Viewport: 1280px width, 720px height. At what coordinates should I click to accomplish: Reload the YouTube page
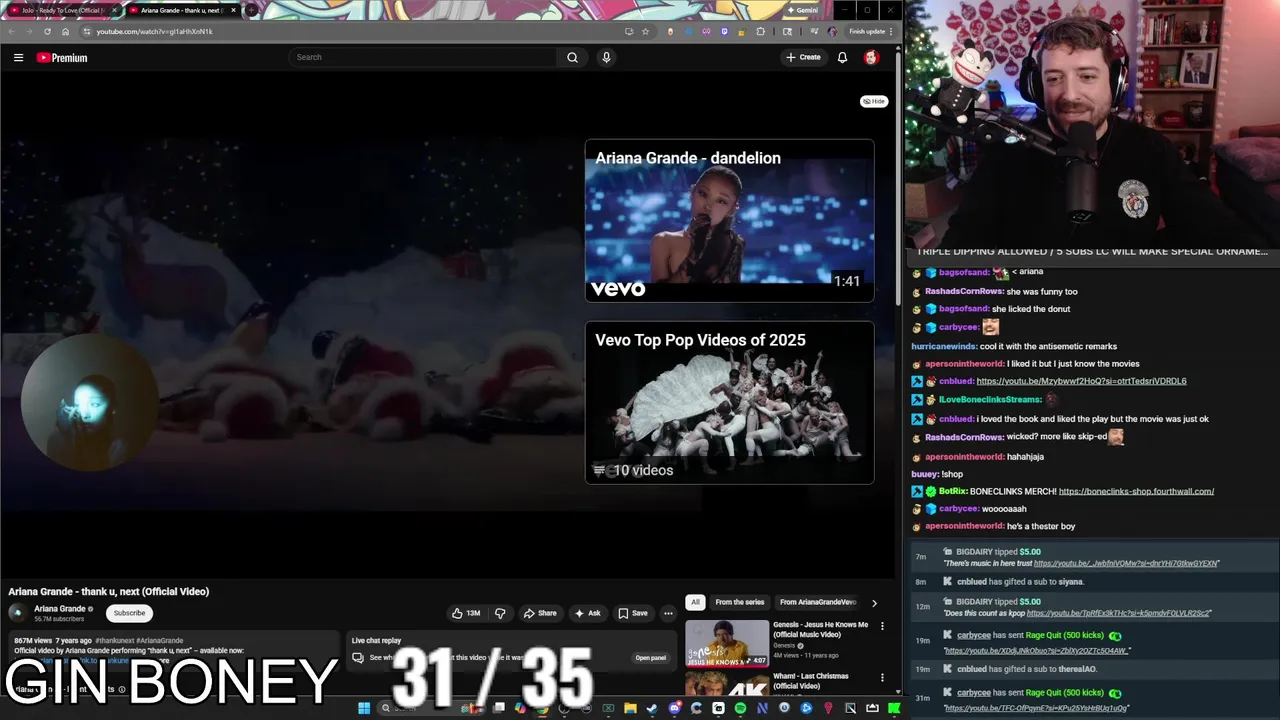47,31
